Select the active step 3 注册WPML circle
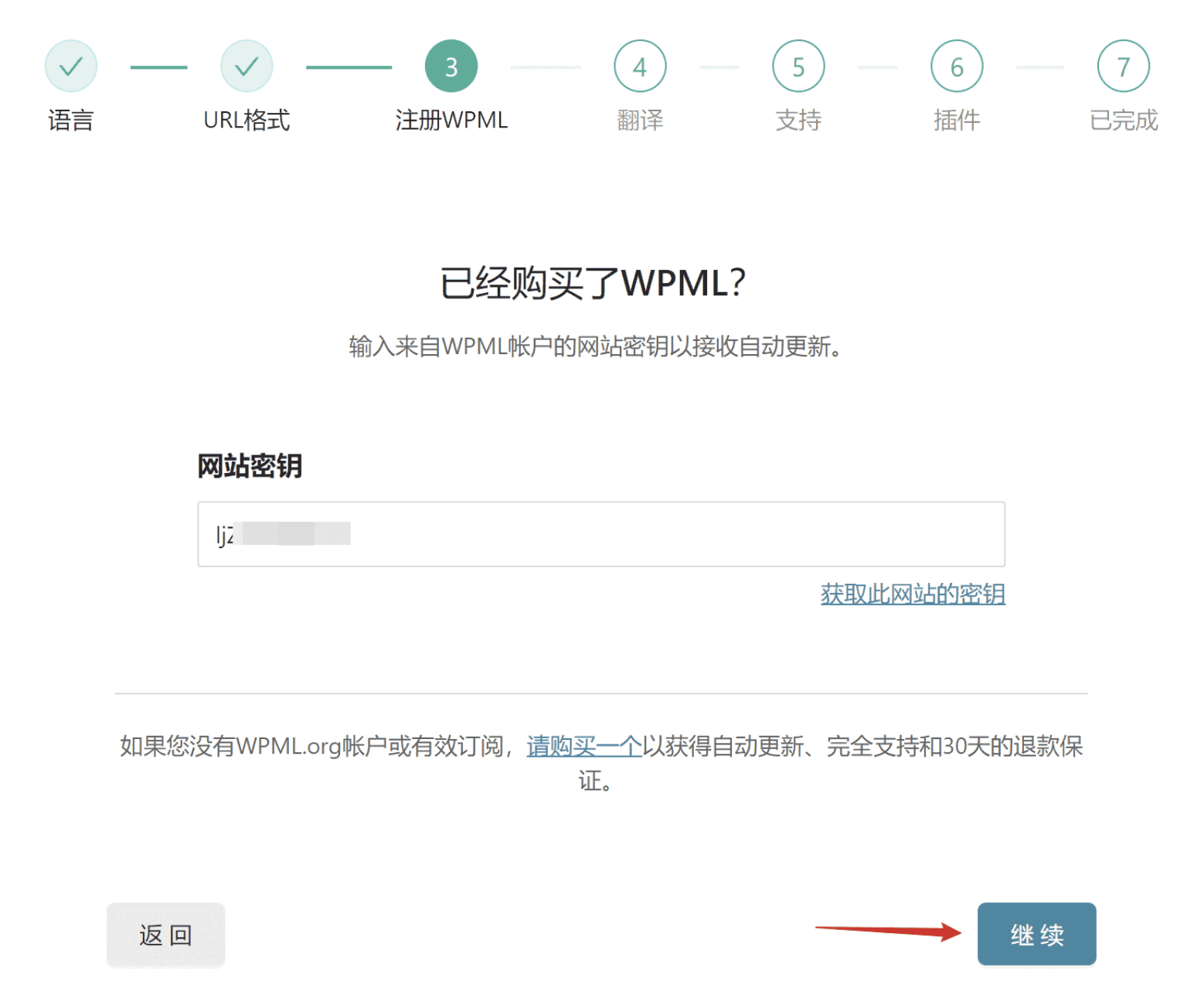This screenshot has height=988, width=1204. 451,65
